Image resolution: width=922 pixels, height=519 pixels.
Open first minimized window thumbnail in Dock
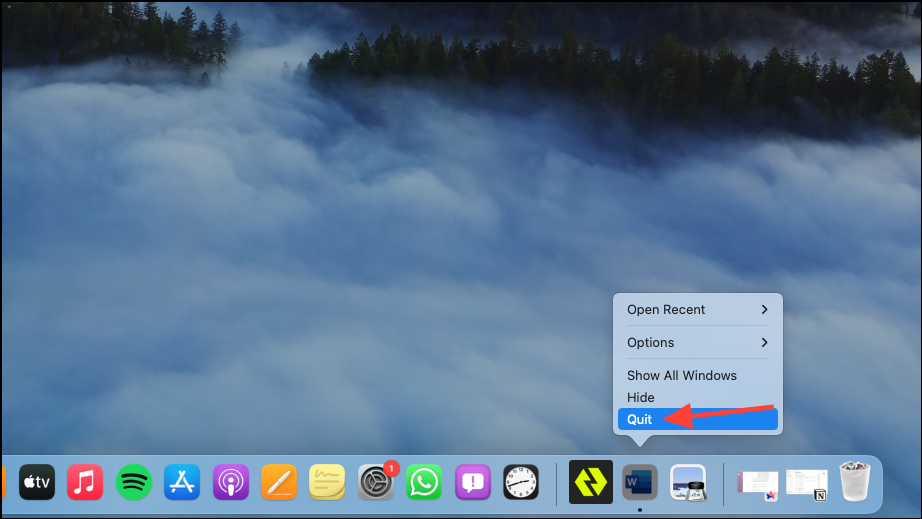[757, 484]
